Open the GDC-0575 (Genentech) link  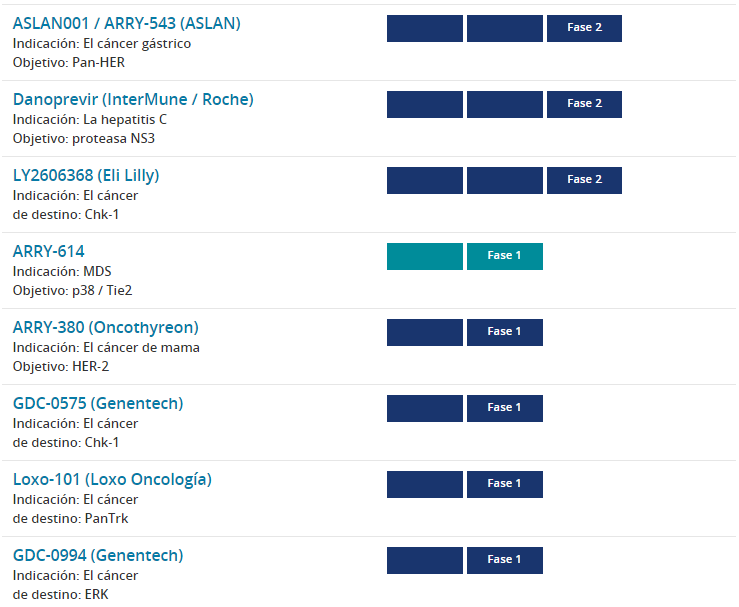(x=98, y=403)
